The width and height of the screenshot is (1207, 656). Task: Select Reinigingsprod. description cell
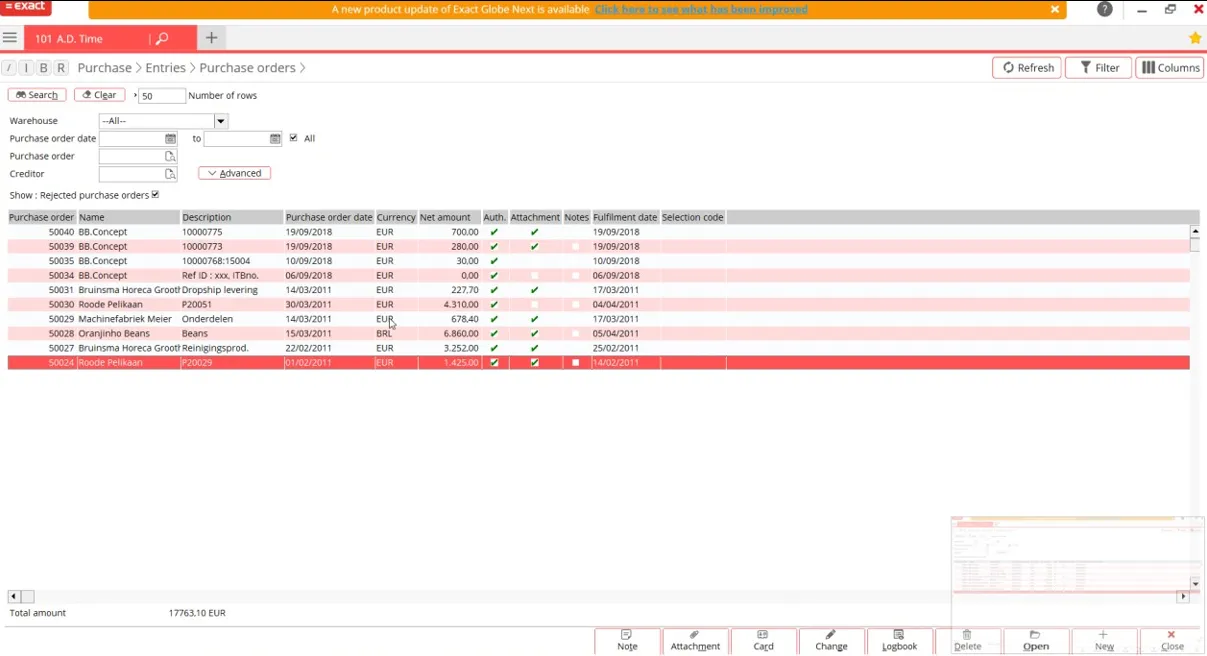pos(232,348)
